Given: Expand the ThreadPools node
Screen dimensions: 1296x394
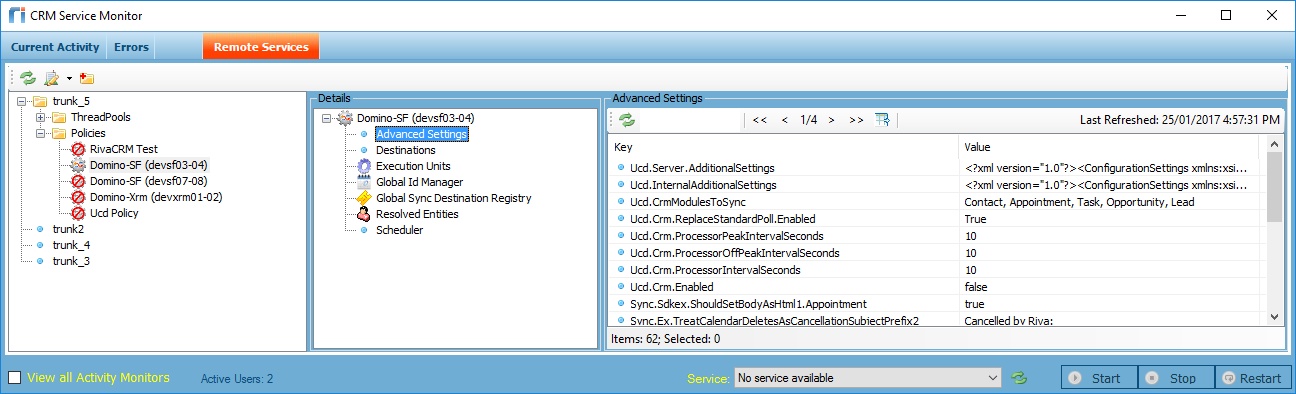Looking at the screenshot, I should tap(40, 118).
